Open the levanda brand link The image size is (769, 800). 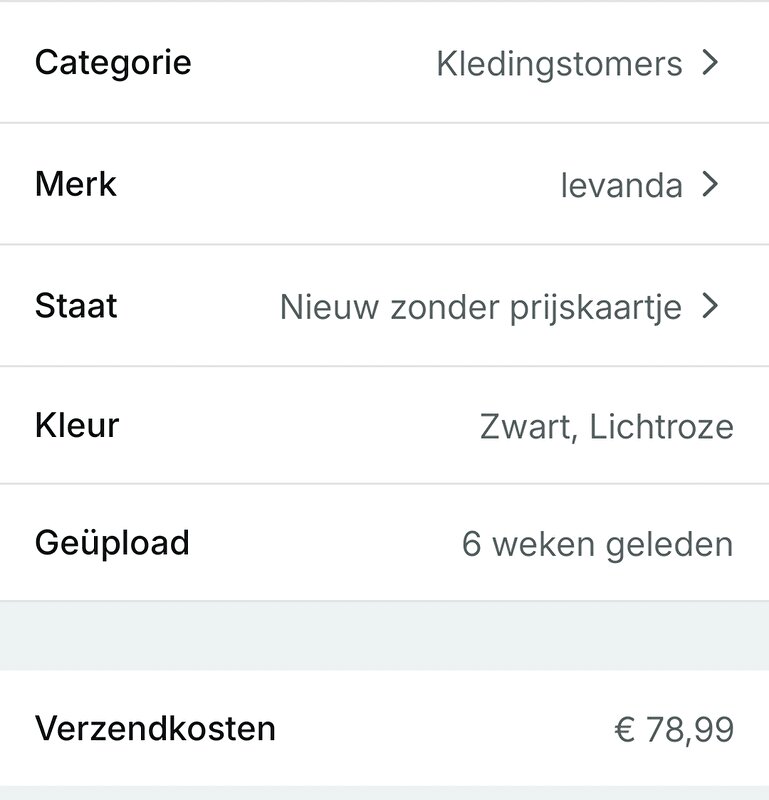coord(621,186)
